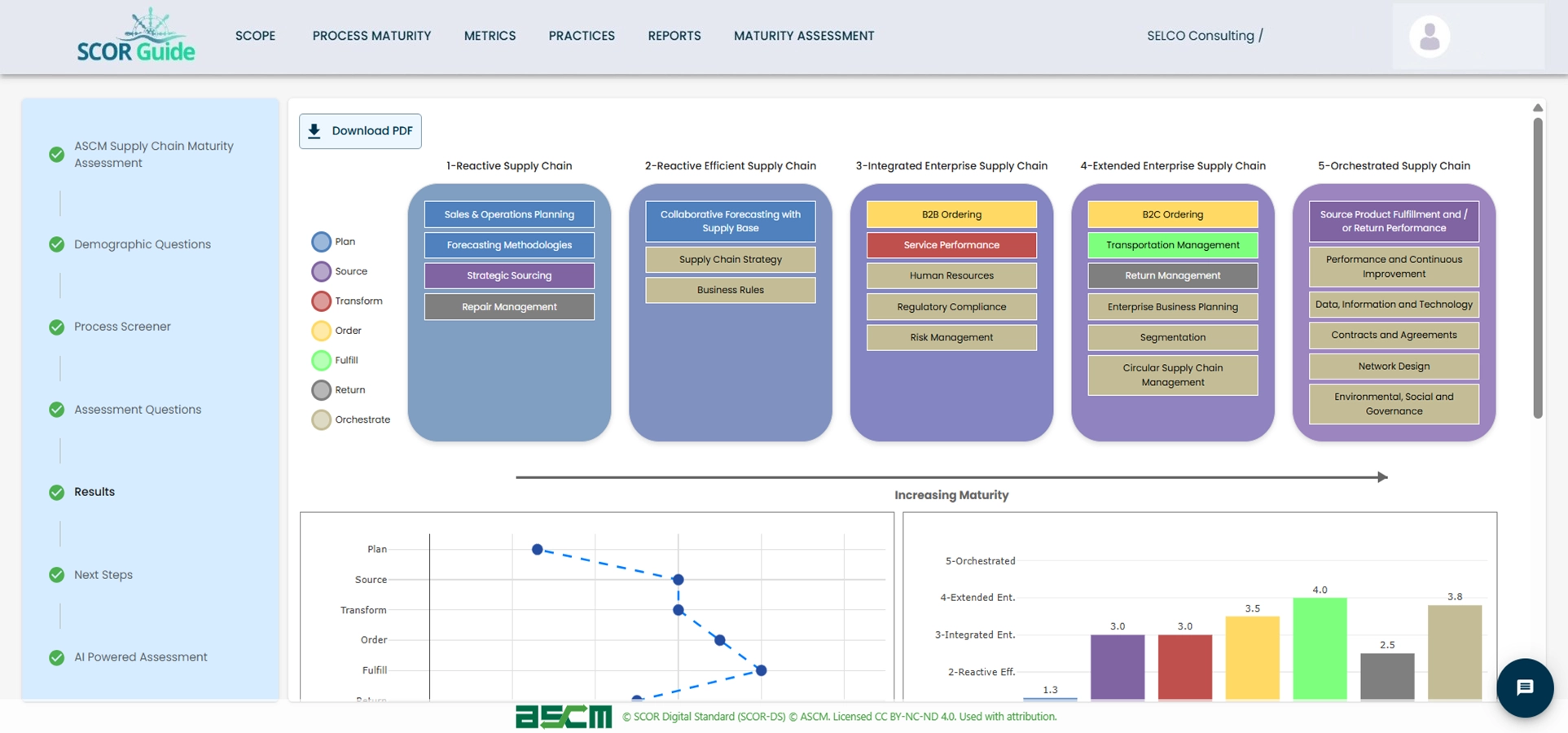
Task: Open the Maturity Assessment menu
Action: 803,35
